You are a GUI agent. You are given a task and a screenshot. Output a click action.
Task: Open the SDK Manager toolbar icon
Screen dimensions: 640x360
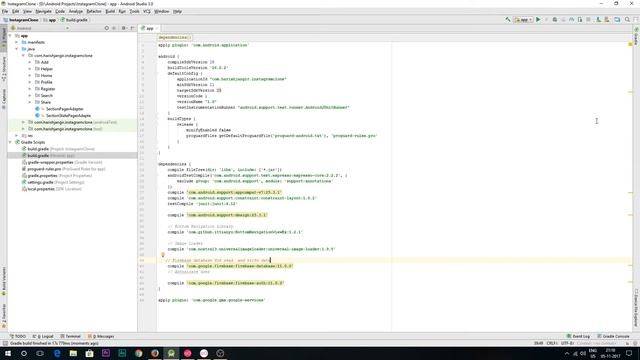click(607, 20)
